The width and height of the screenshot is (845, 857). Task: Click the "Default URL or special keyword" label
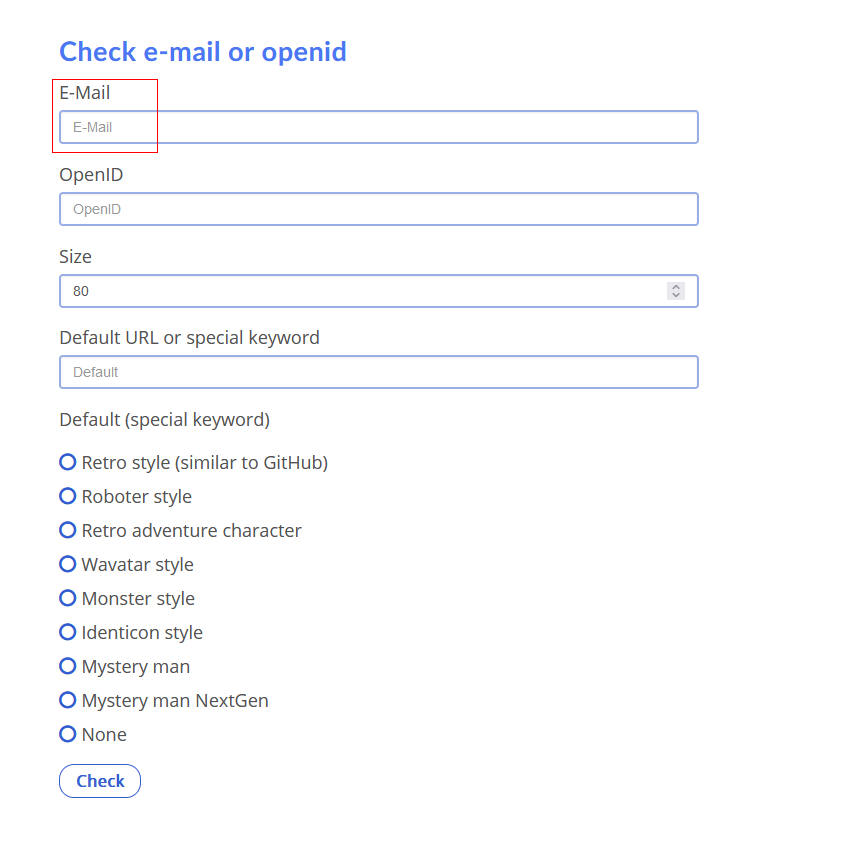[x=189, y=337]
